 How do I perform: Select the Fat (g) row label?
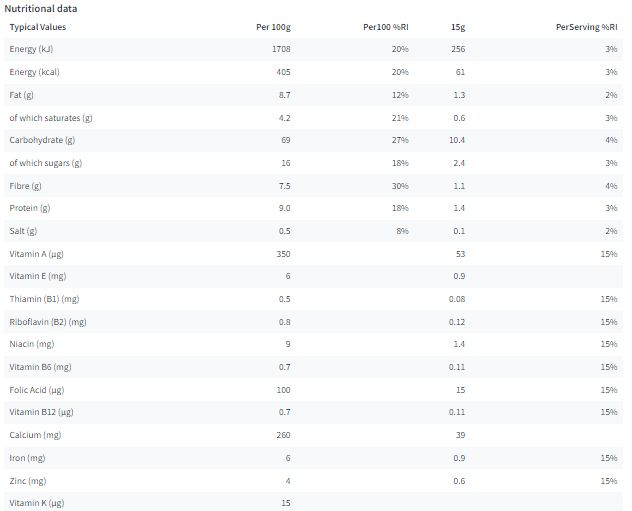pyautogui.click(x=21, y=95)
